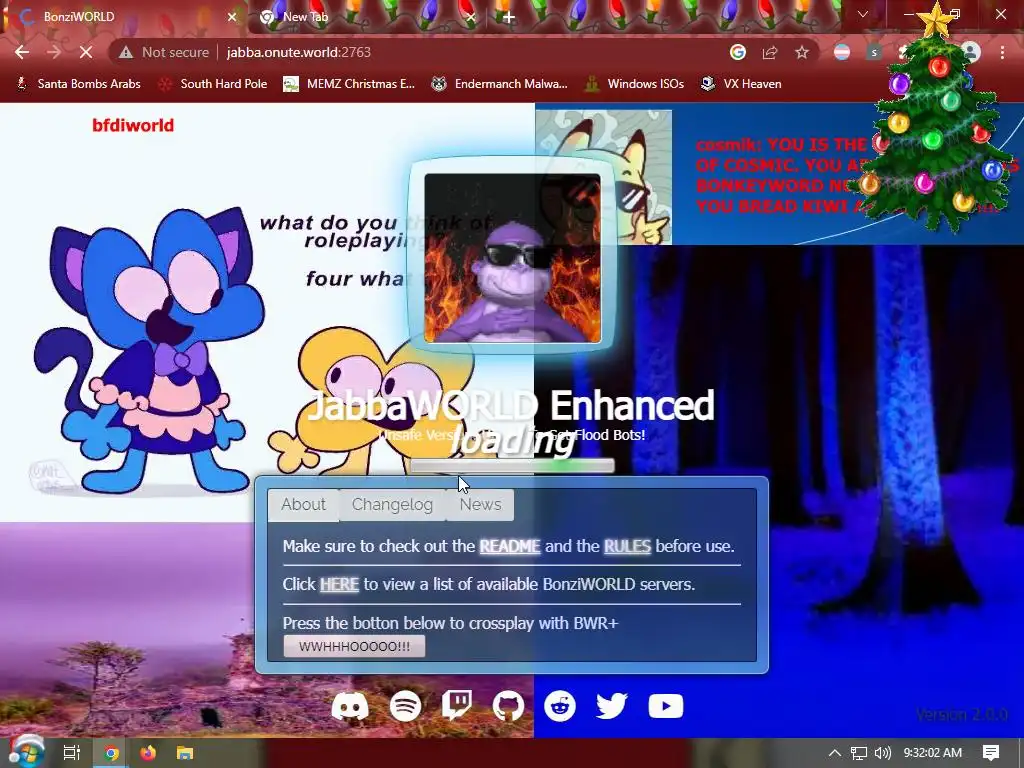Open Windows ISOs bookmark
The width and height of the screenshot is (1024, 768).
click(x=635, y=84)
